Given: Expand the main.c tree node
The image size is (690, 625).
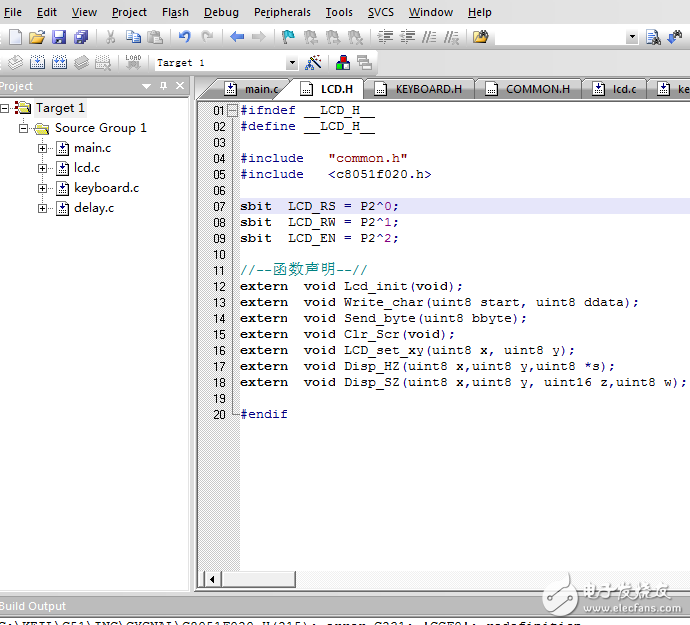Looking at the screenshot, I should (x=43, y=148).
